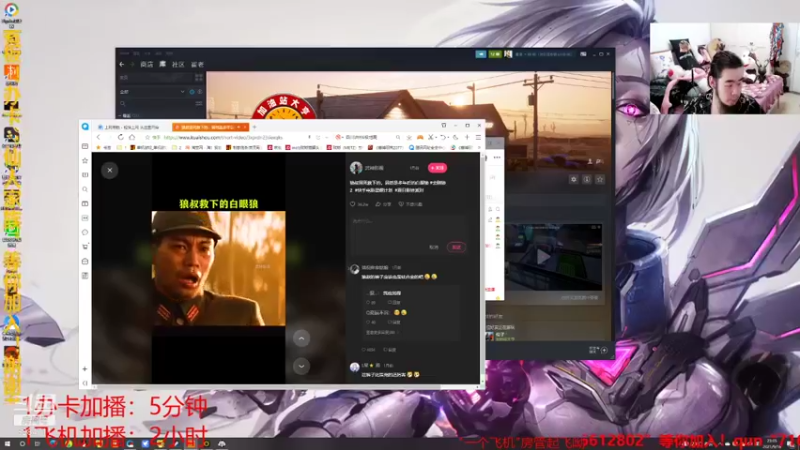Open the Steam Library (库) tab
800x450 pixels.
[x=162, y=64]
